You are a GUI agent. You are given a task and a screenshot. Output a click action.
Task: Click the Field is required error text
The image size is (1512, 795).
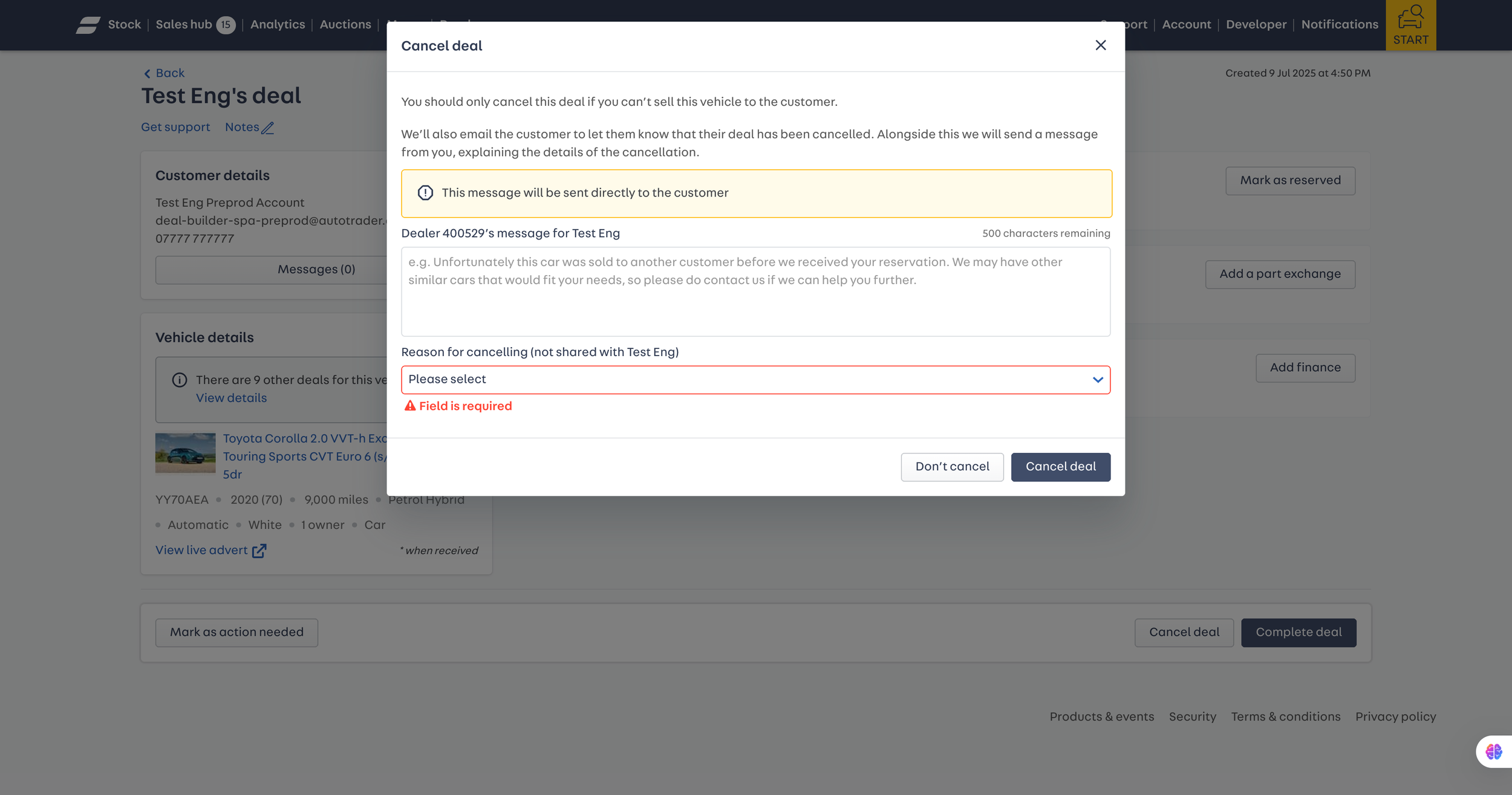[465, 406]
